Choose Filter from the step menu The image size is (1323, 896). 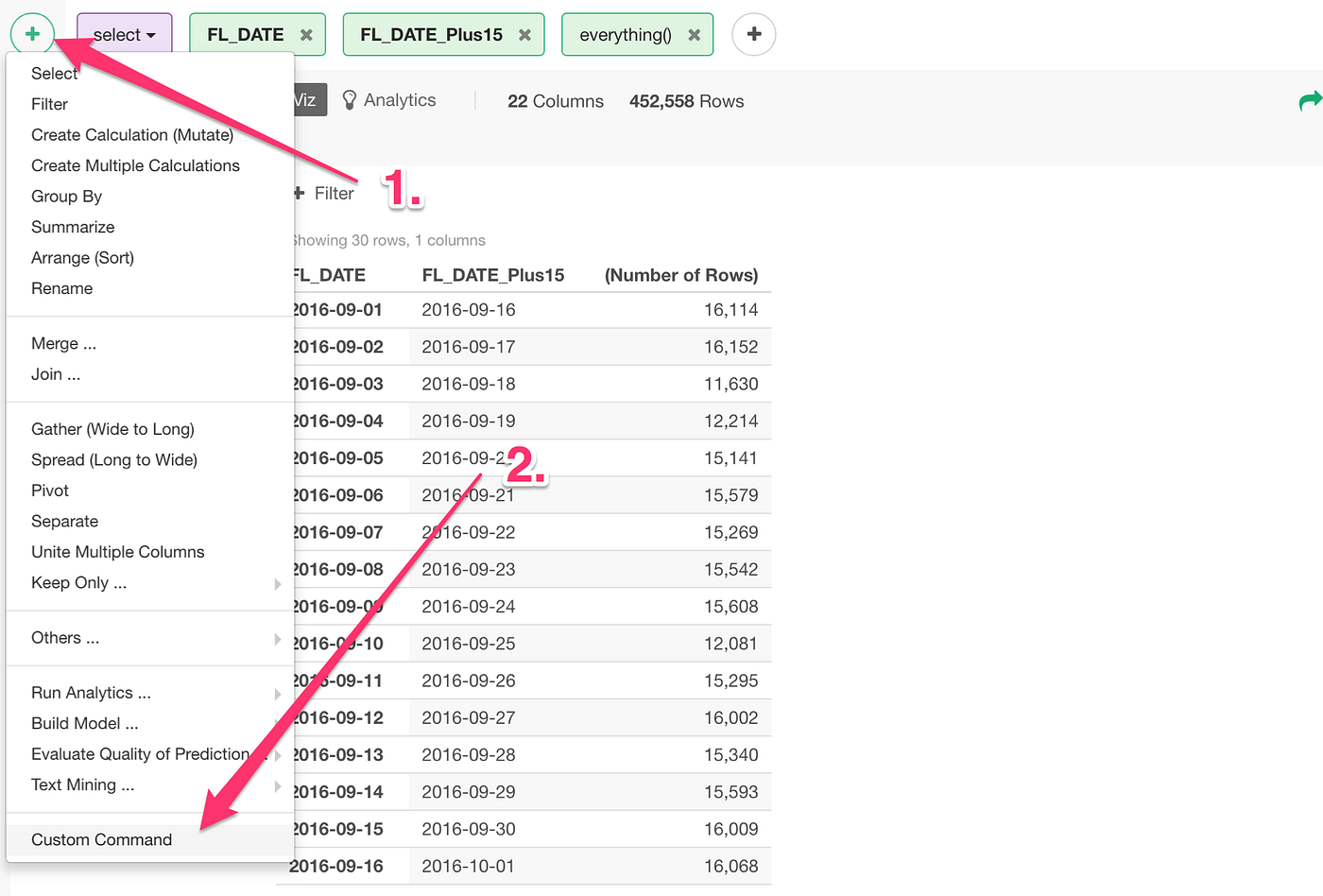pos(49,104)
